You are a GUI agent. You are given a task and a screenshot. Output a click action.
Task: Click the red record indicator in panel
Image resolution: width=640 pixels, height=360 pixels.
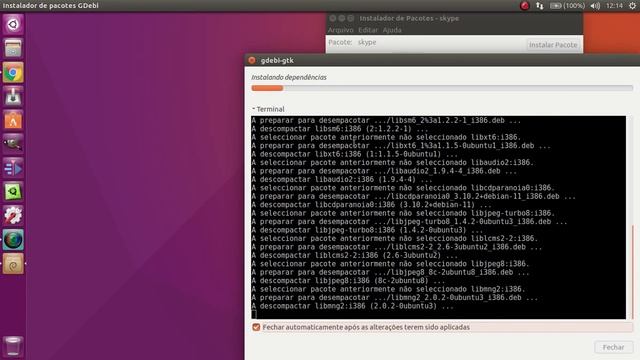tap(524, 6)
